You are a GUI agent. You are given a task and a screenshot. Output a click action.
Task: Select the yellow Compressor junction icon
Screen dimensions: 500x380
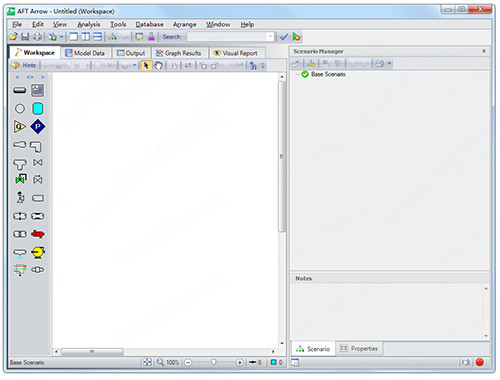(x=38, y=252)
